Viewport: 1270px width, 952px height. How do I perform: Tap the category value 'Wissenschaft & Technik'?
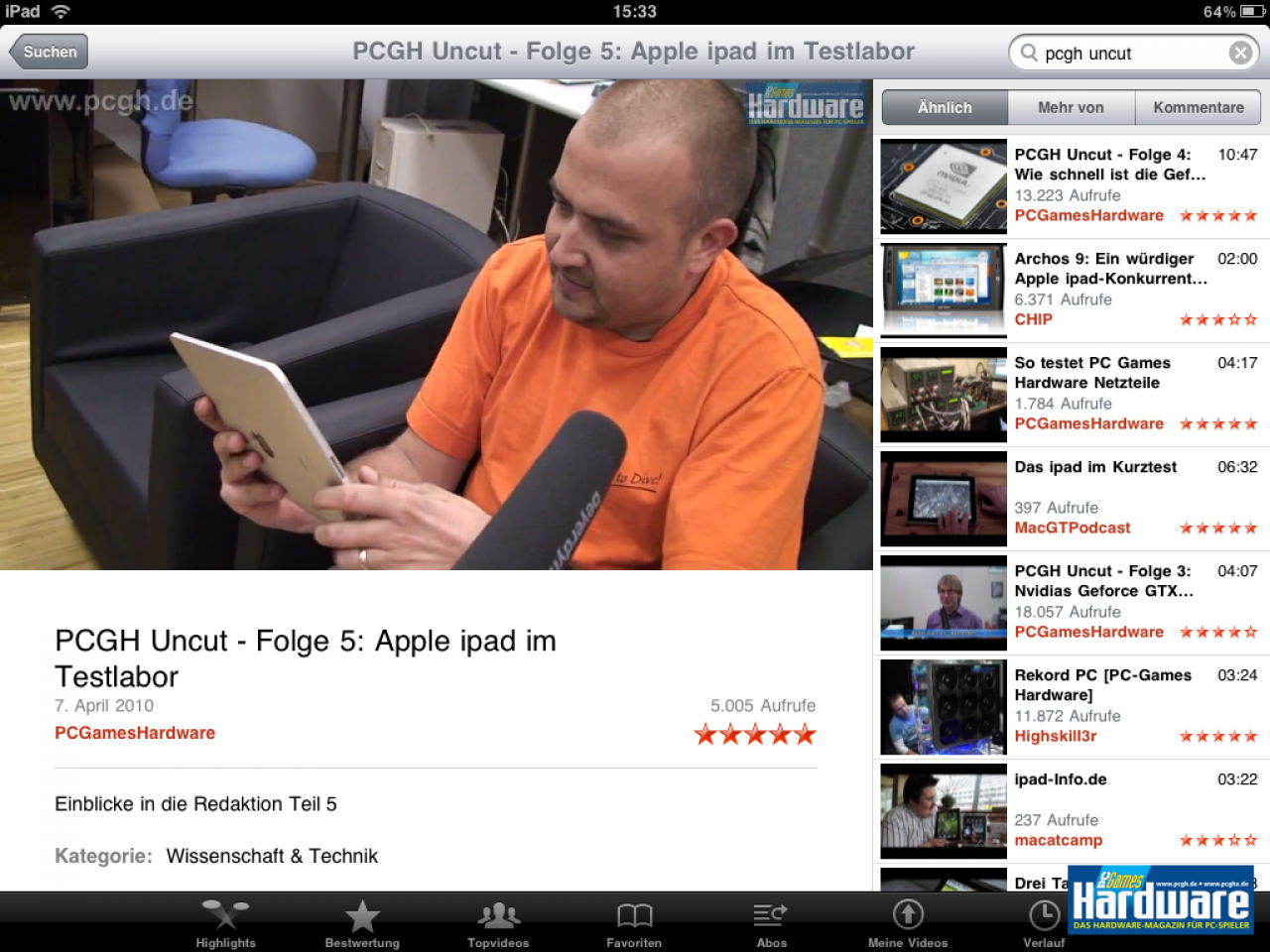pos(272,856)
